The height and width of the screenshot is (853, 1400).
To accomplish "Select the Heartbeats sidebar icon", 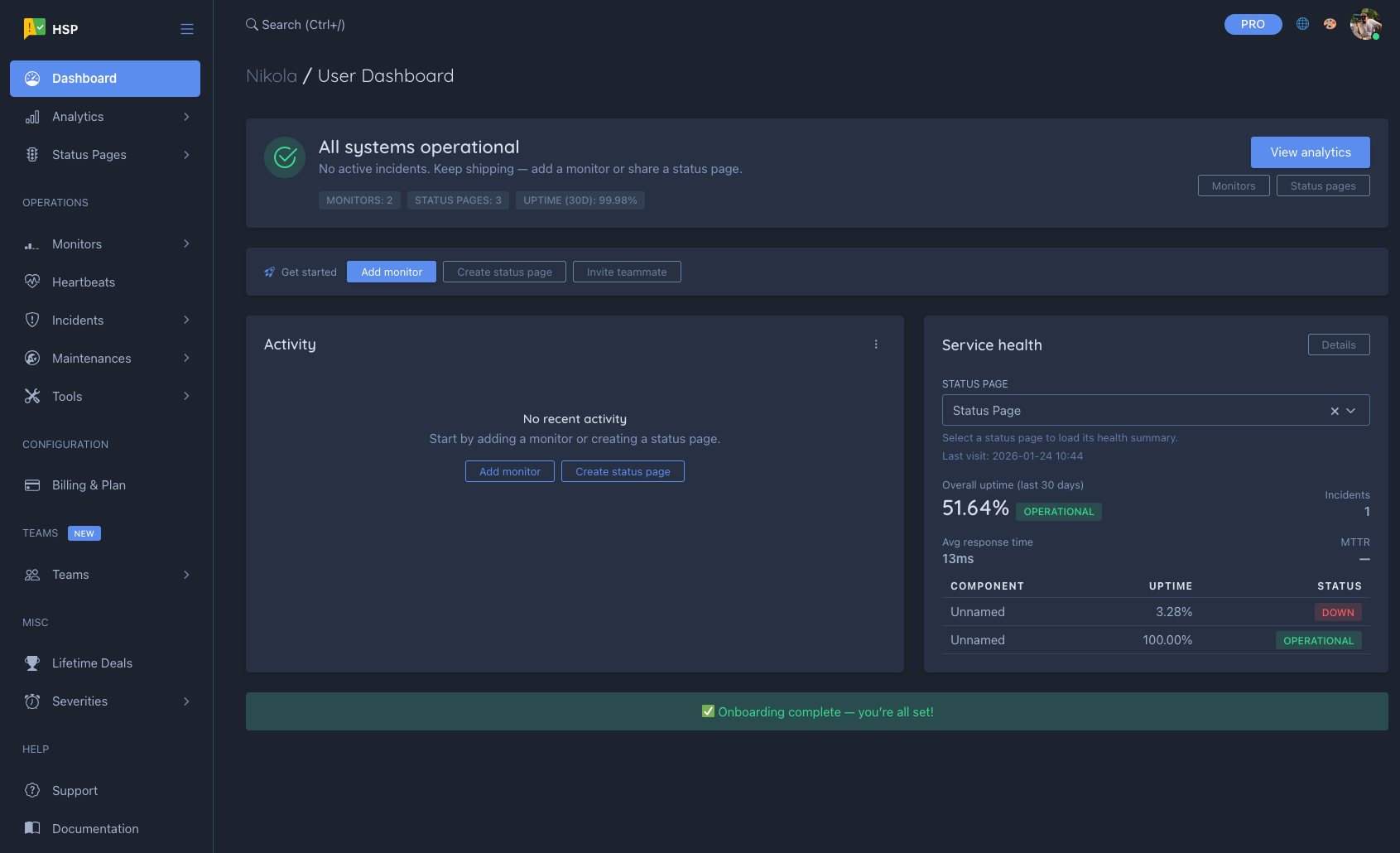I will [x=31, y=282].
